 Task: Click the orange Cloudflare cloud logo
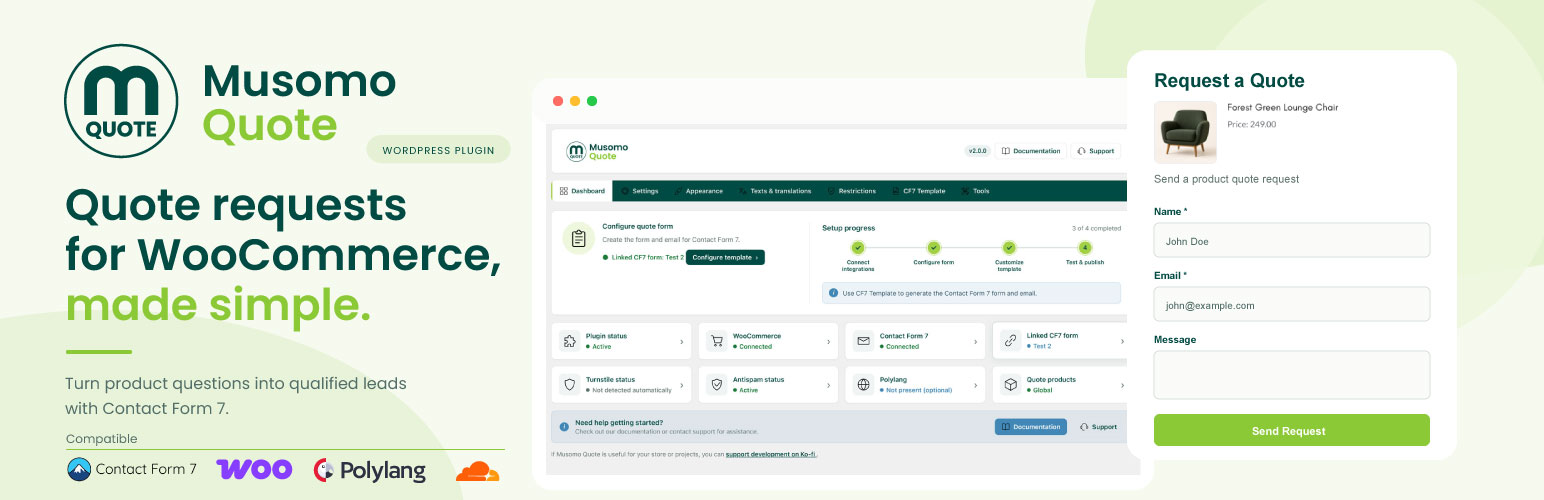tap(477, 471)
